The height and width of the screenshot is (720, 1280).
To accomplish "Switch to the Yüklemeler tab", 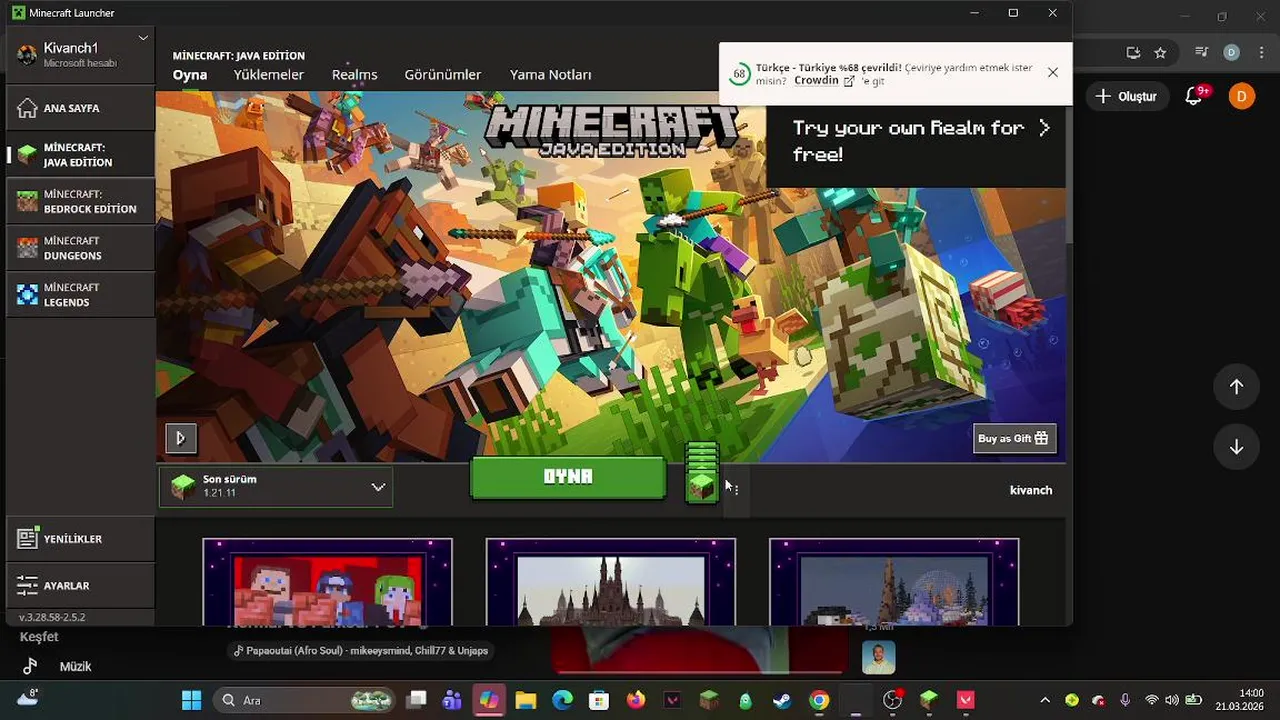I will (x=269, y=75).
